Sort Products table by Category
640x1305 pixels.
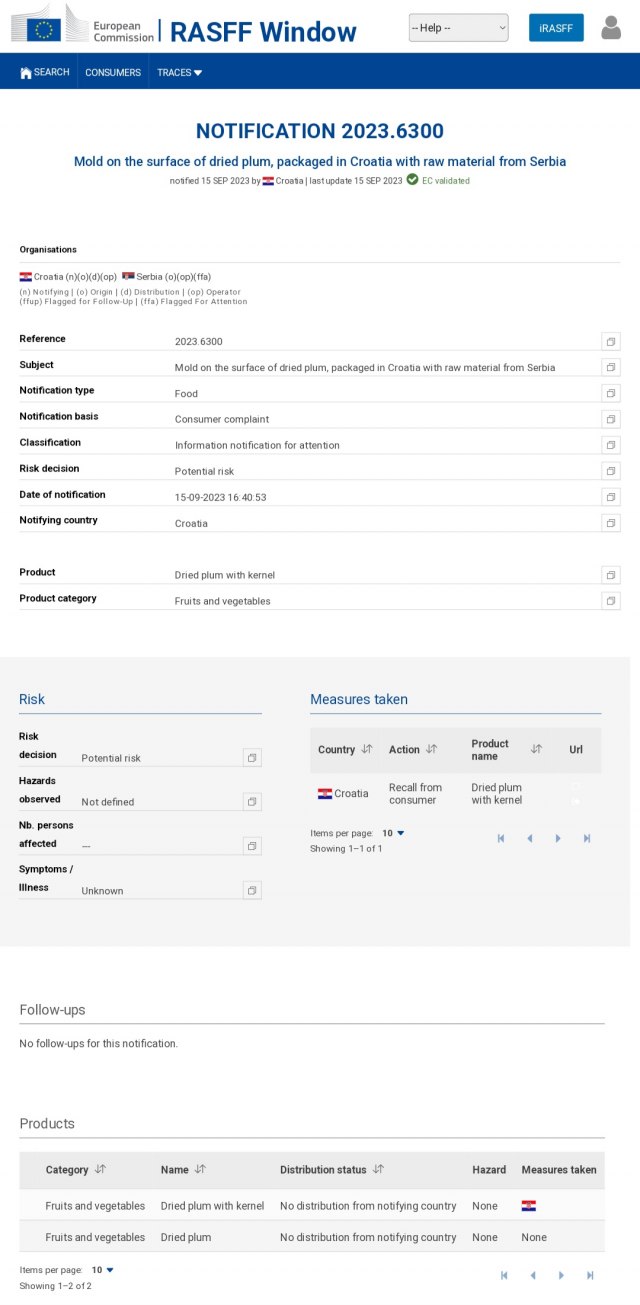[x=100, y=1169]
